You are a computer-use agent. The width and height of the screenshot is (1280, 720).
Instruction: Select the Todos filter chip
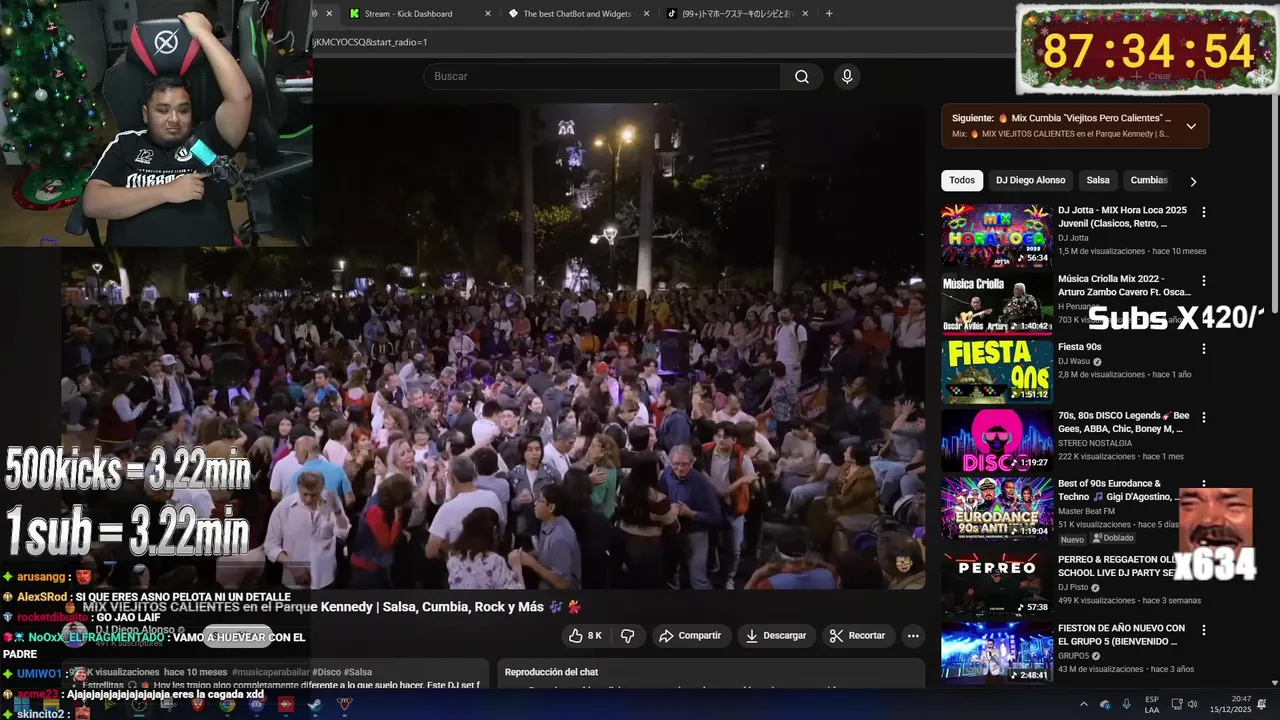pos(962,180)
